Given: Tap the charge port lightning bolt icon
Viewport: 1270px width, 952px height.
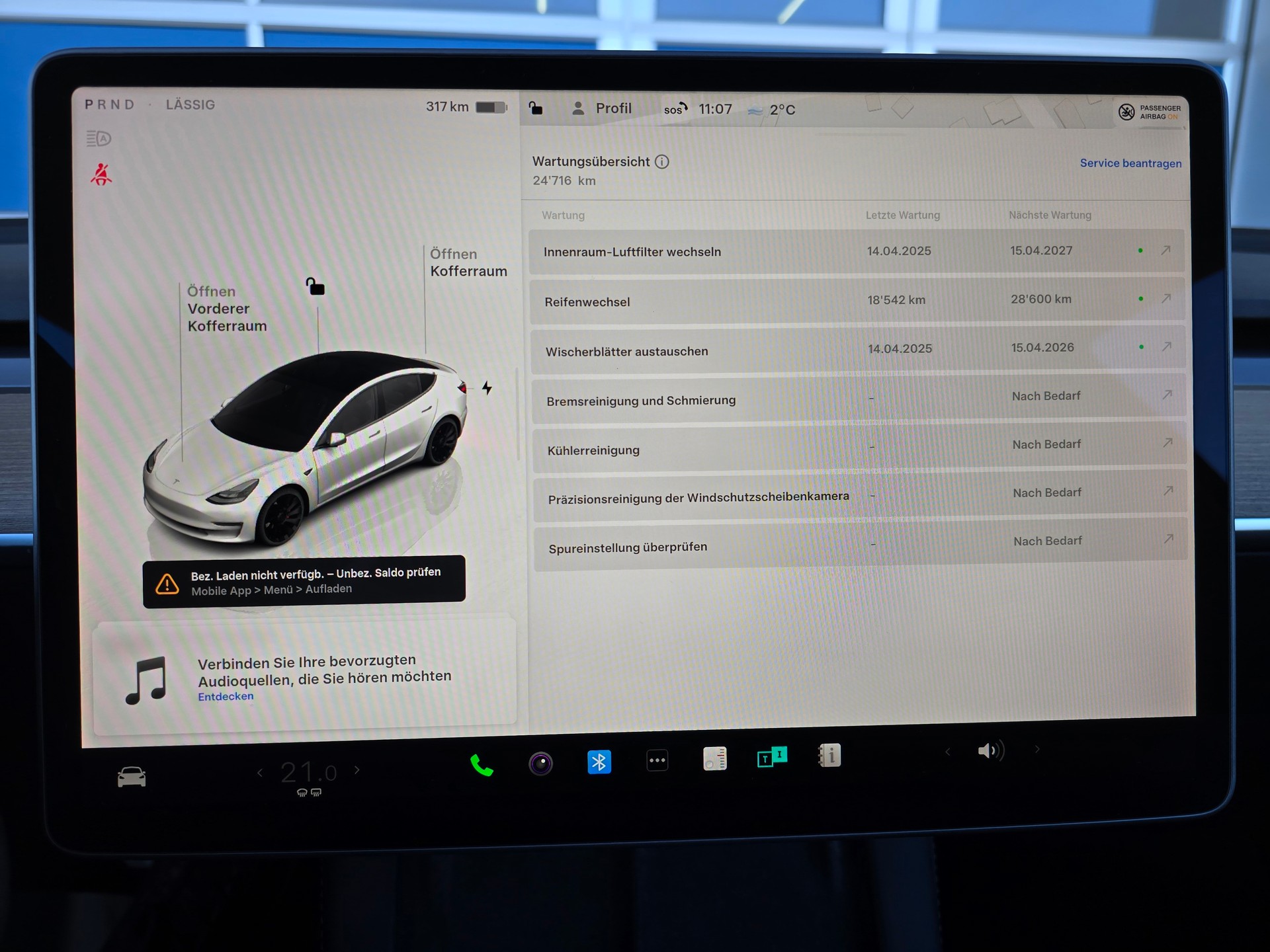Looking at the screenshot, I should click(x=487, y=388).
